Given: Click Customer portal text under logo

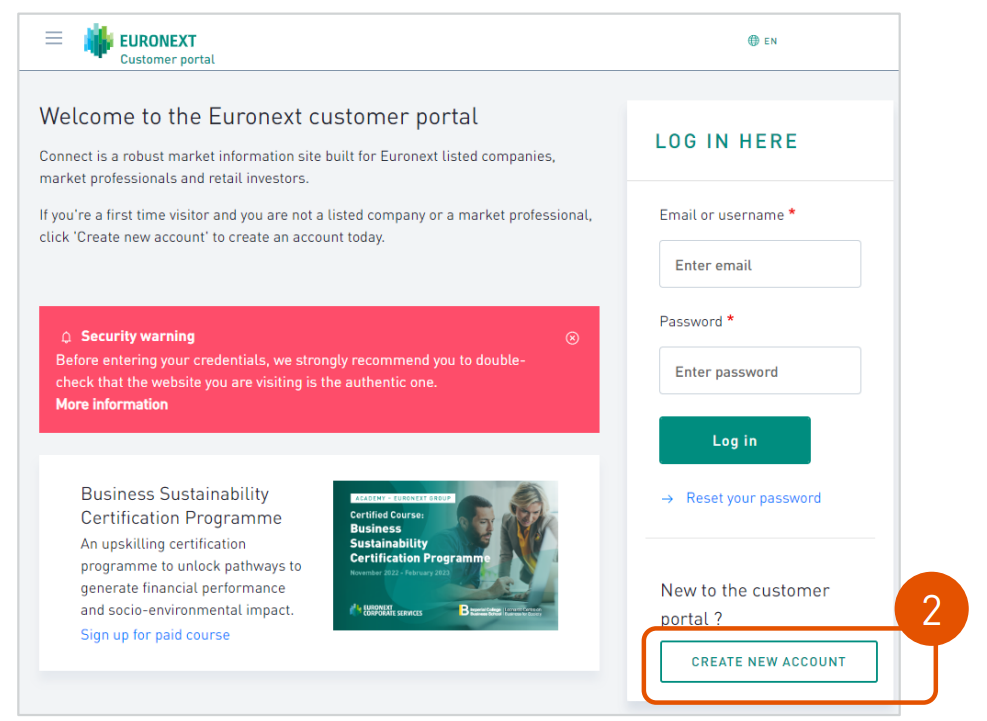Looking at the screenshot, I should (167, 59).
